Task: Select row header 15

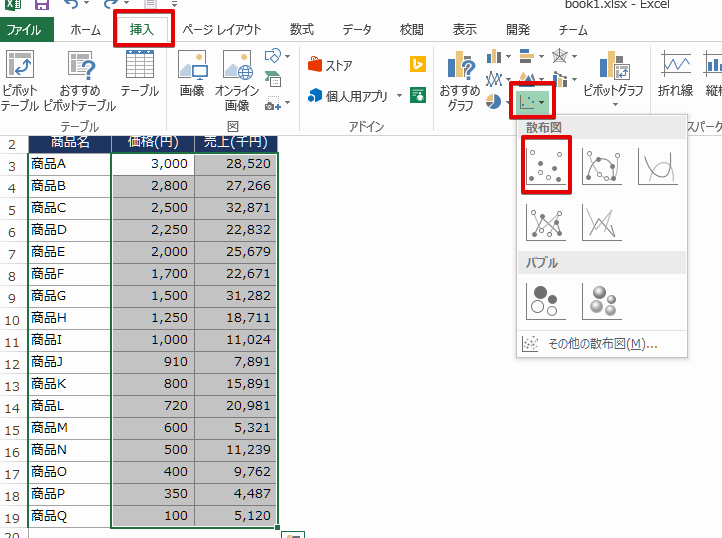Action: (x=13, y=430)
